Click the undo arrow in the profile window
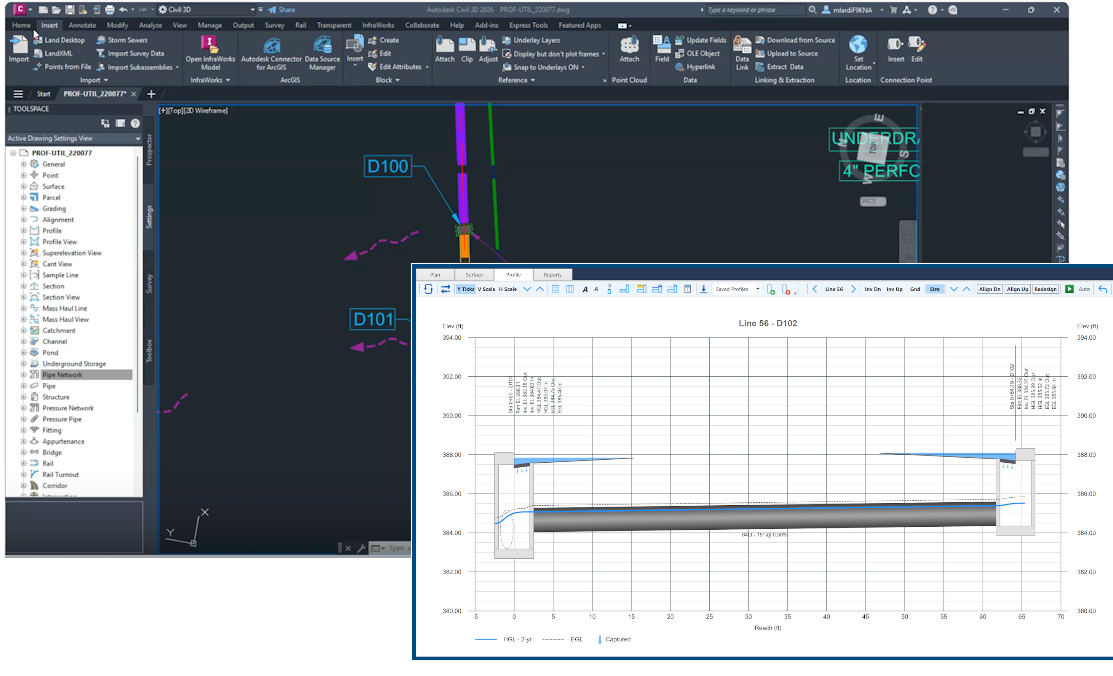 (1102, 289)
